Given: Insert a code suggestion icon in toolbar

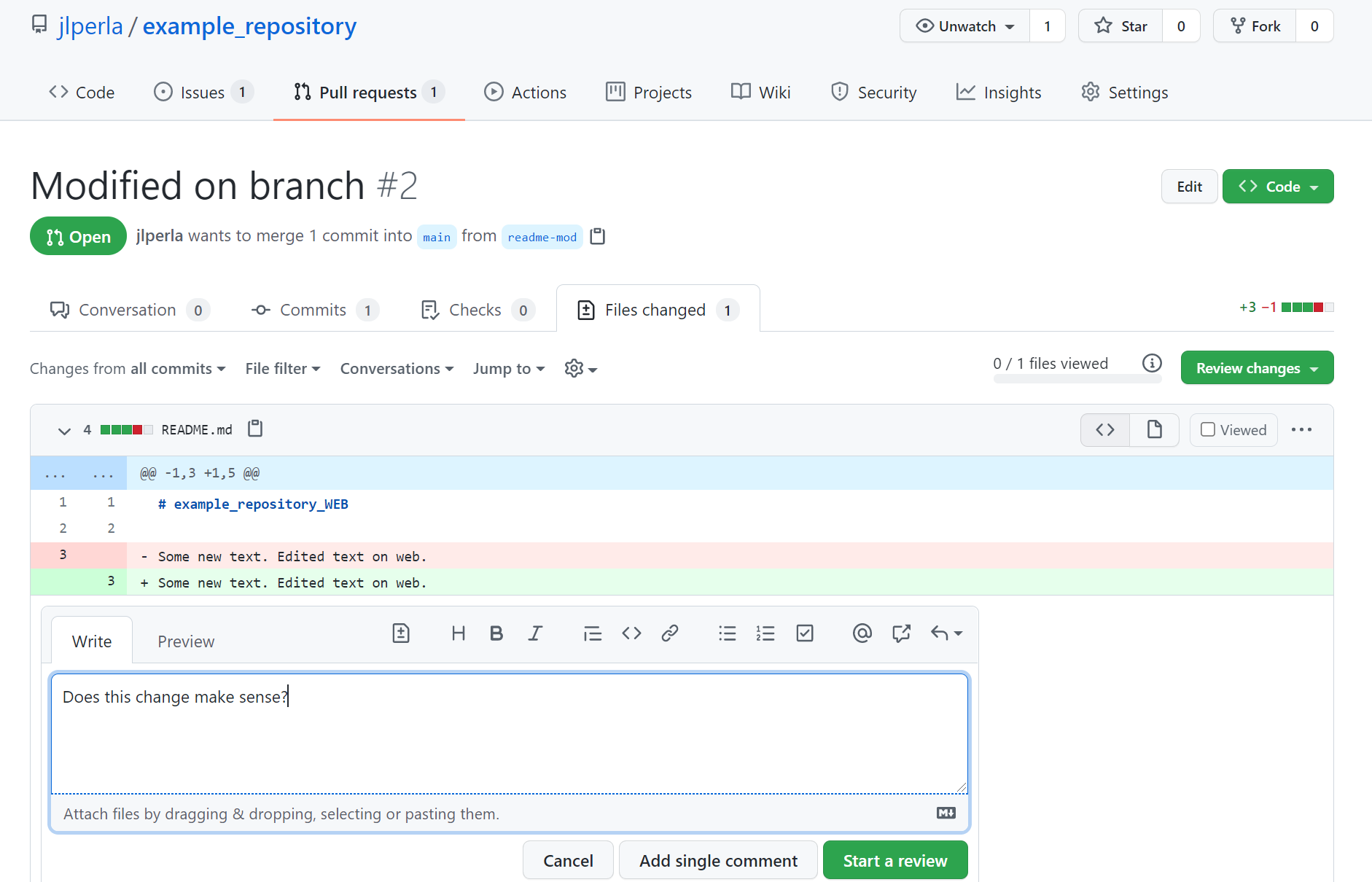Looking at the screenshot, I should click(x=401, y=633).
